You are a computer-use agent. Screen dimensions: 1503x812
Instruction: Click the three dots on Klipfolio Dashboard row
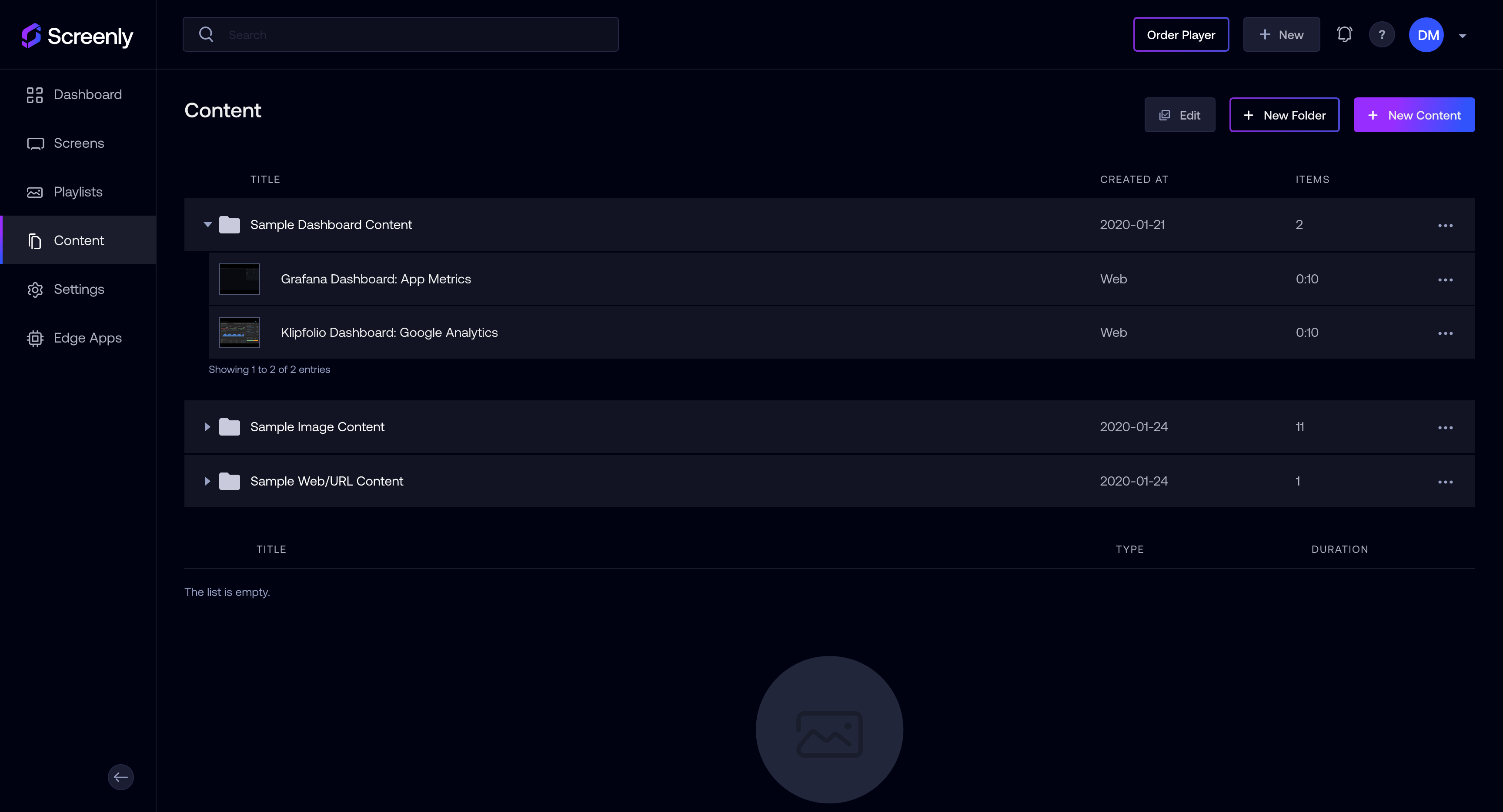(x=1445, y=333)
